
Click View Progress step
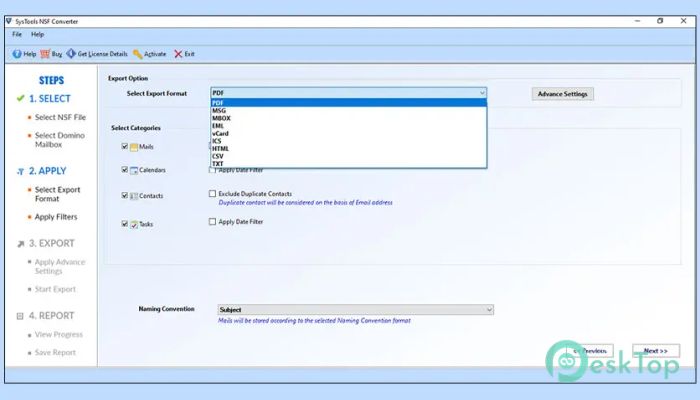coord(59,334)
